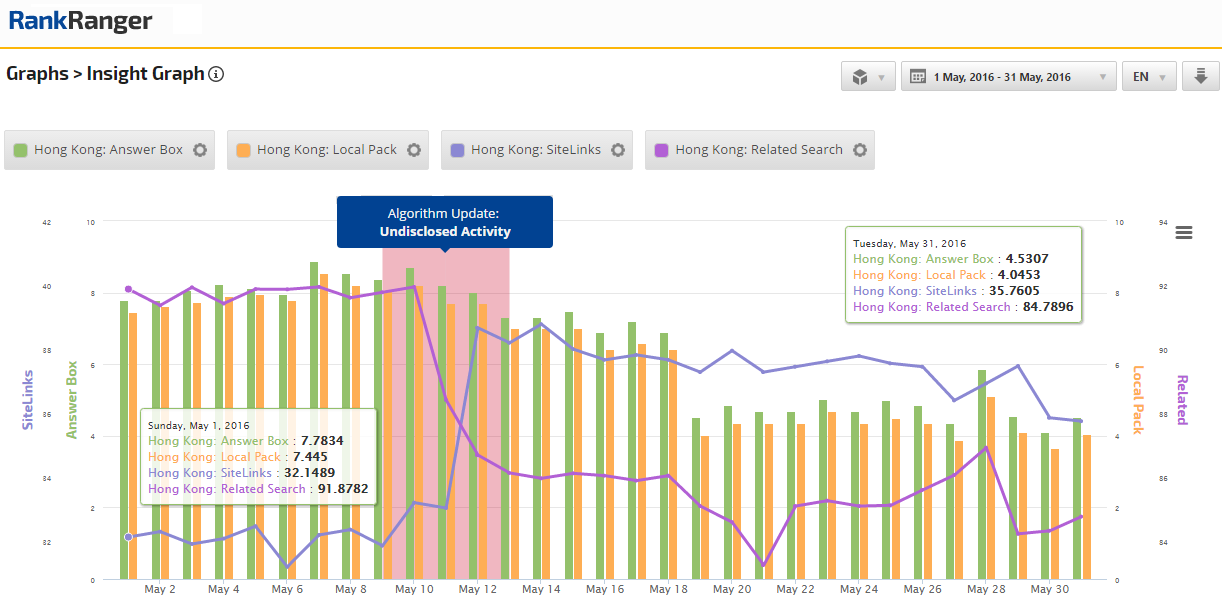Click the purple Related Search color swatch
The image size is (1222, 604).
661,150
